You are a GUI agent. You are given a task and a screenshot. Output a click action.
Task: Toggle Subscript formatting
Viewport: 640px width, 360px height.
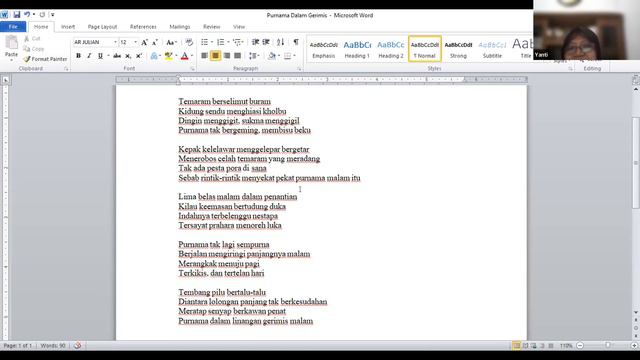tap(128, 56)
